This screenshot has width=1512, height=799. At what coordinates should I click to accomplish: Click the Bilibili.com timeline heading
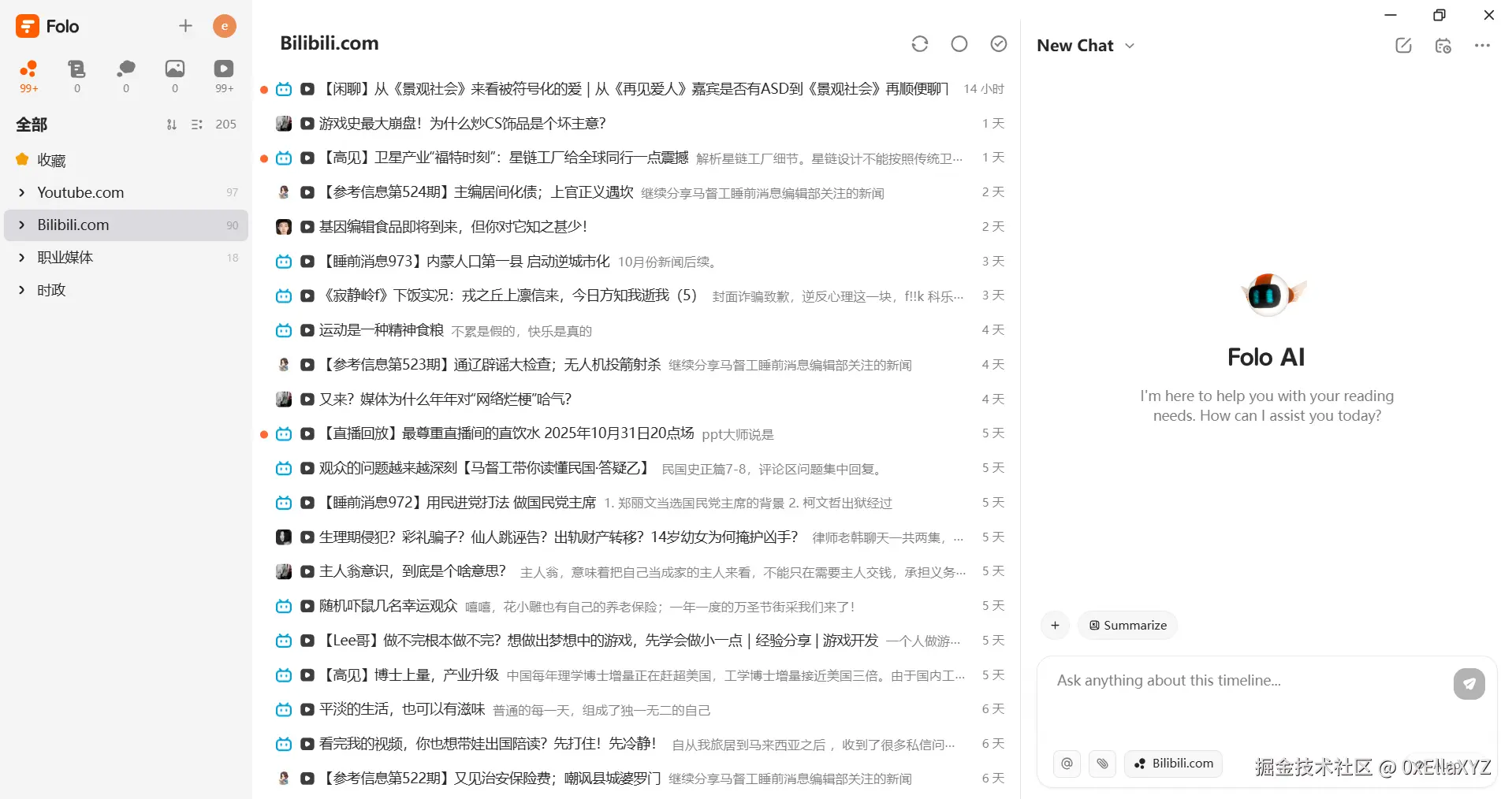pyautogui.click(x=330, y=43)
